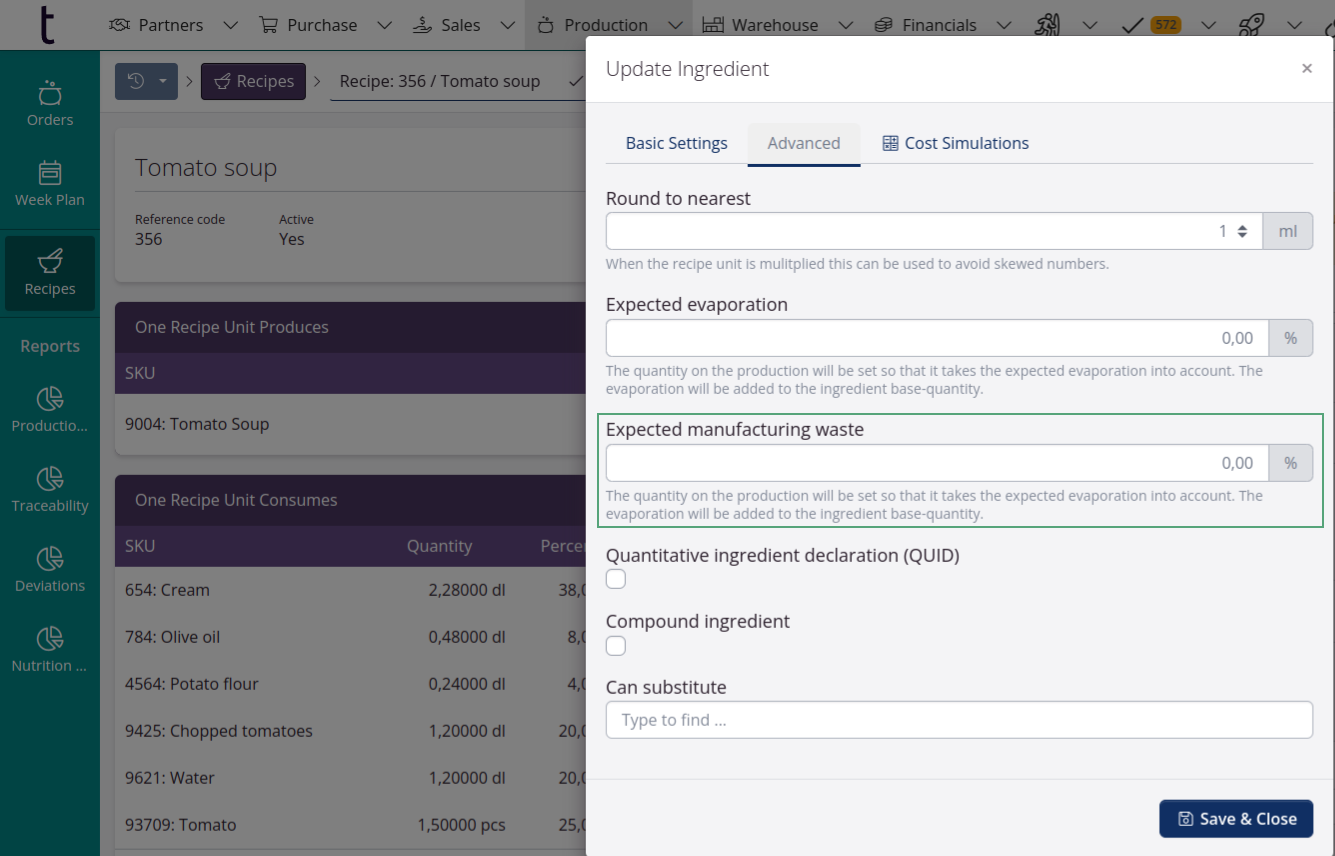
Task: Click the rocket icon in top bar
Action: (x=1251, y=25)
